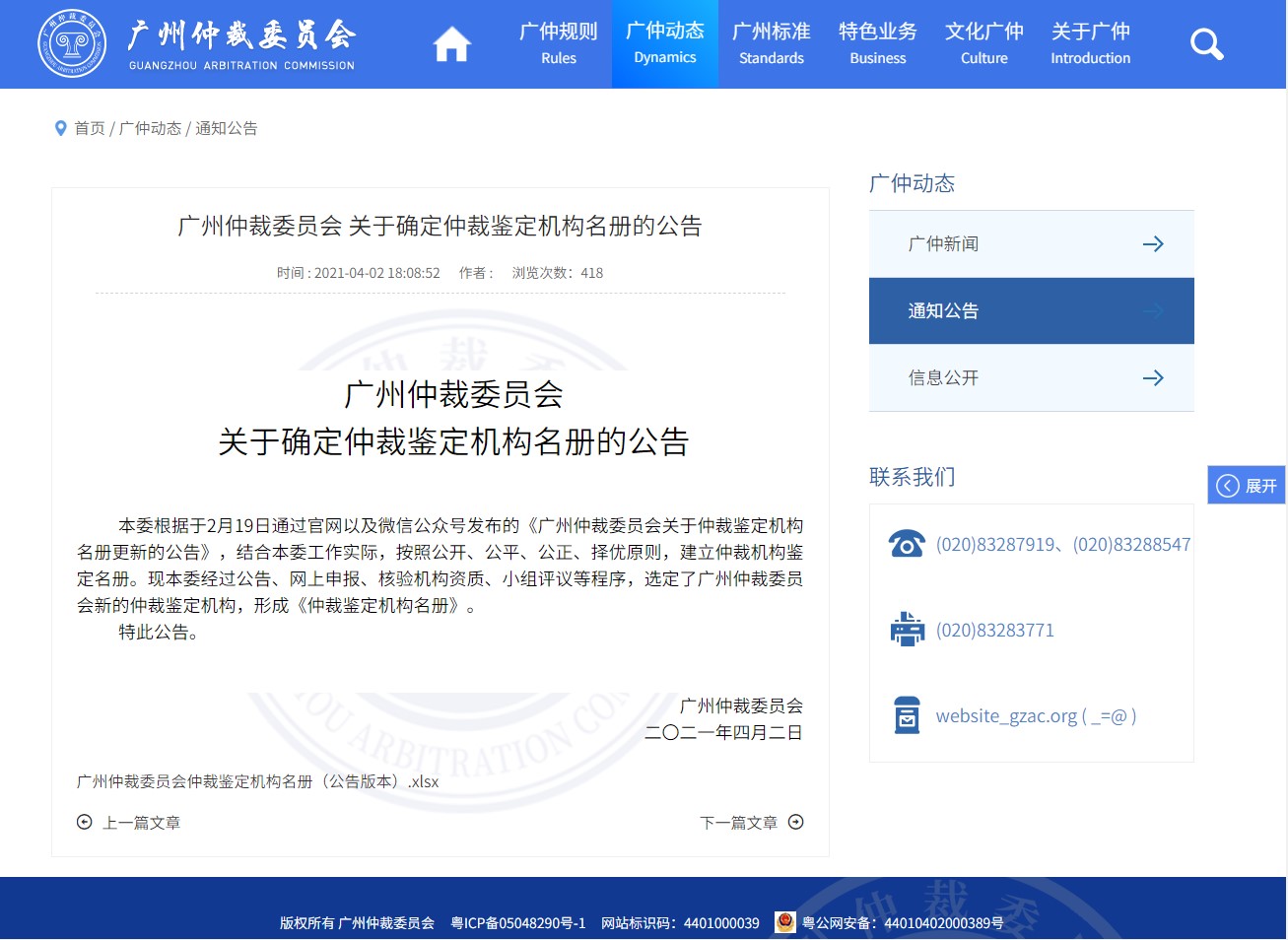The image size is (1288, 940).
Task: Go to 广仲动态 in the breadcrumb
Action: [x=150, y=128]
